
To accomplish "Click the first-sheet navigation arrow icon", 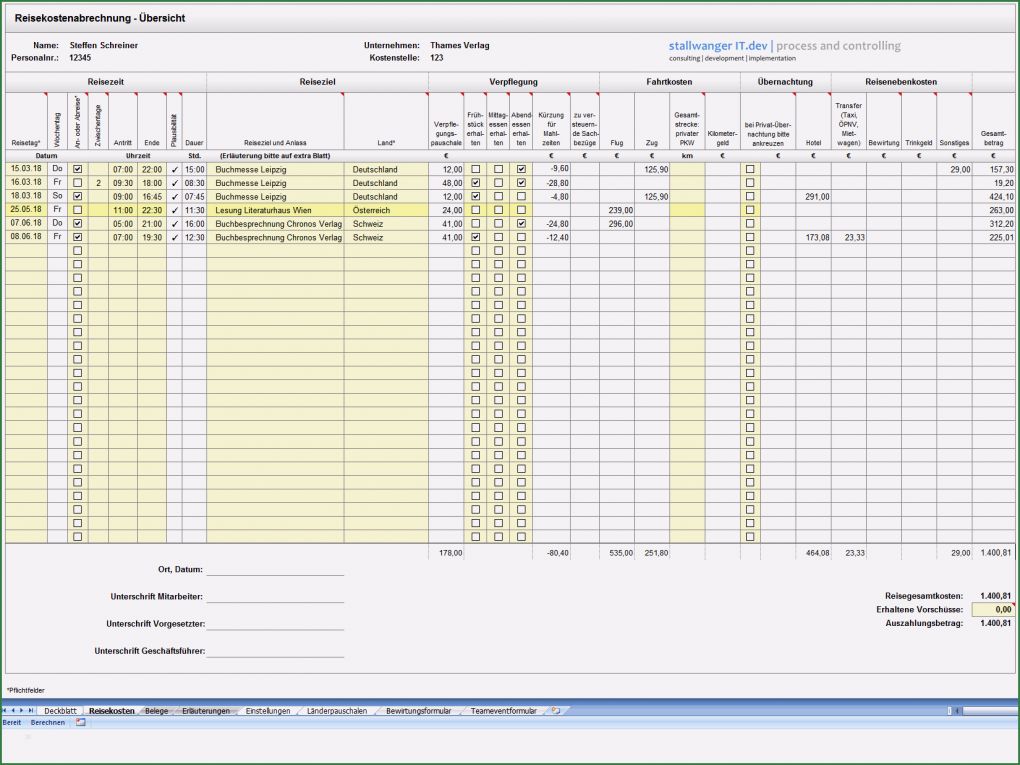I will click(6, 710).
